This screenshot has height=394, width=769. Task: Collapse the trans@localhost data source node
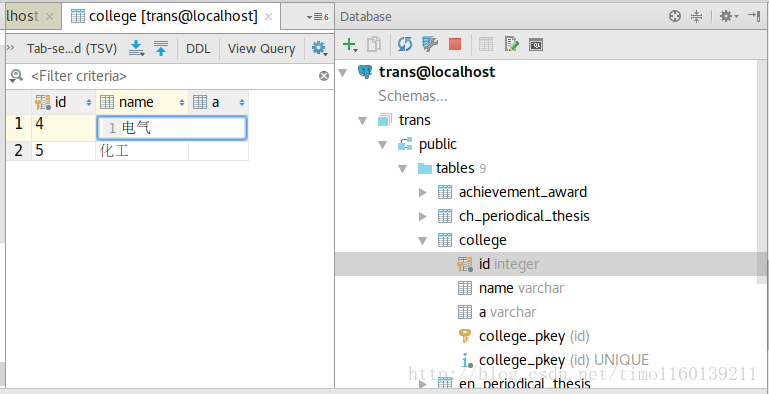[x=343, y=73]
